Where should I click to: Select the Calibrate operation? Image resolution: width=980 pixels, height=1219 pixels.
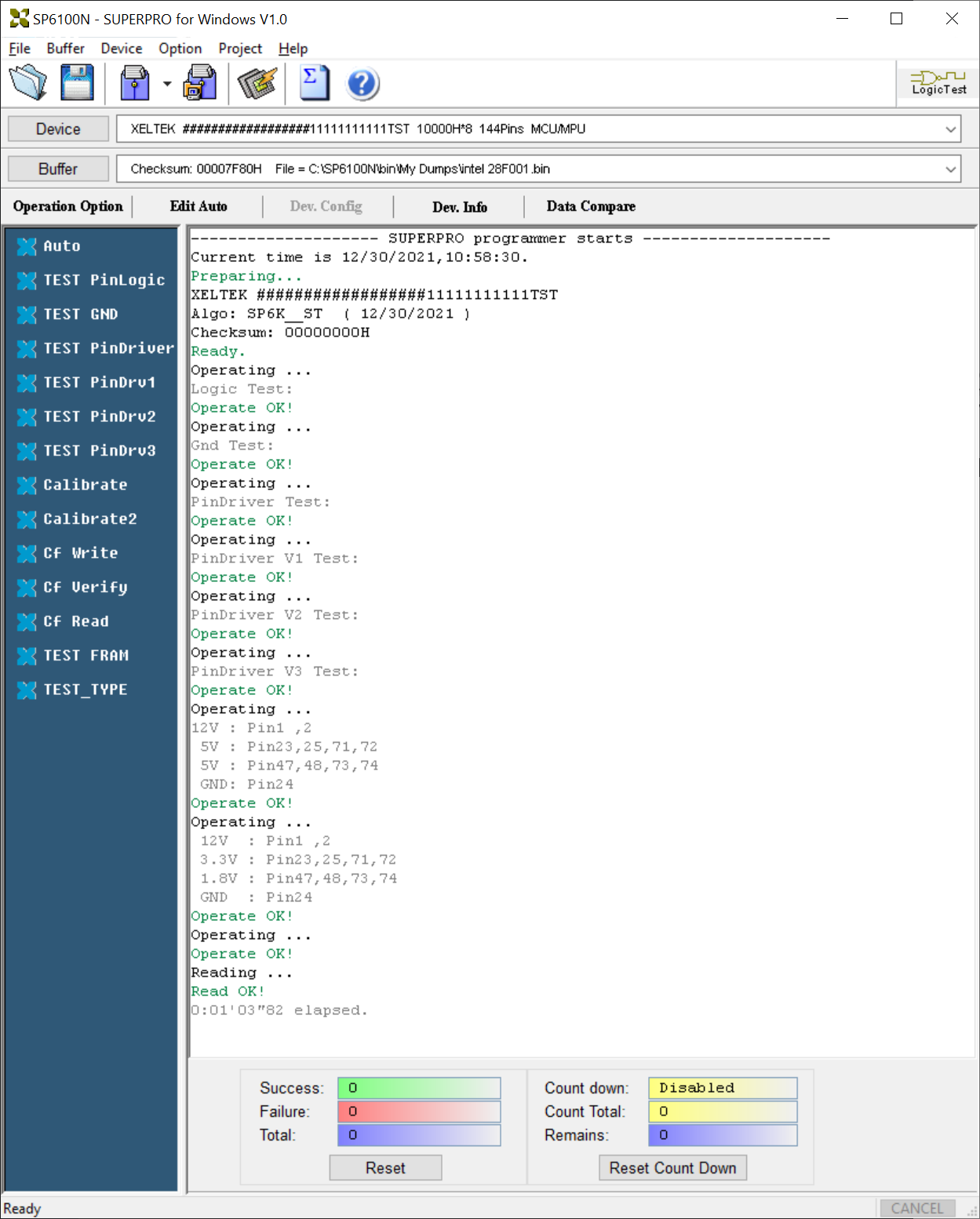point(72,485)
